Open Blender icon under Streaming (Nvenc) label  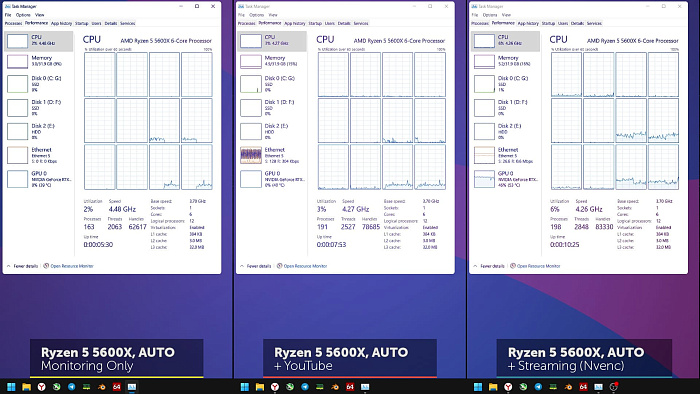568,387
